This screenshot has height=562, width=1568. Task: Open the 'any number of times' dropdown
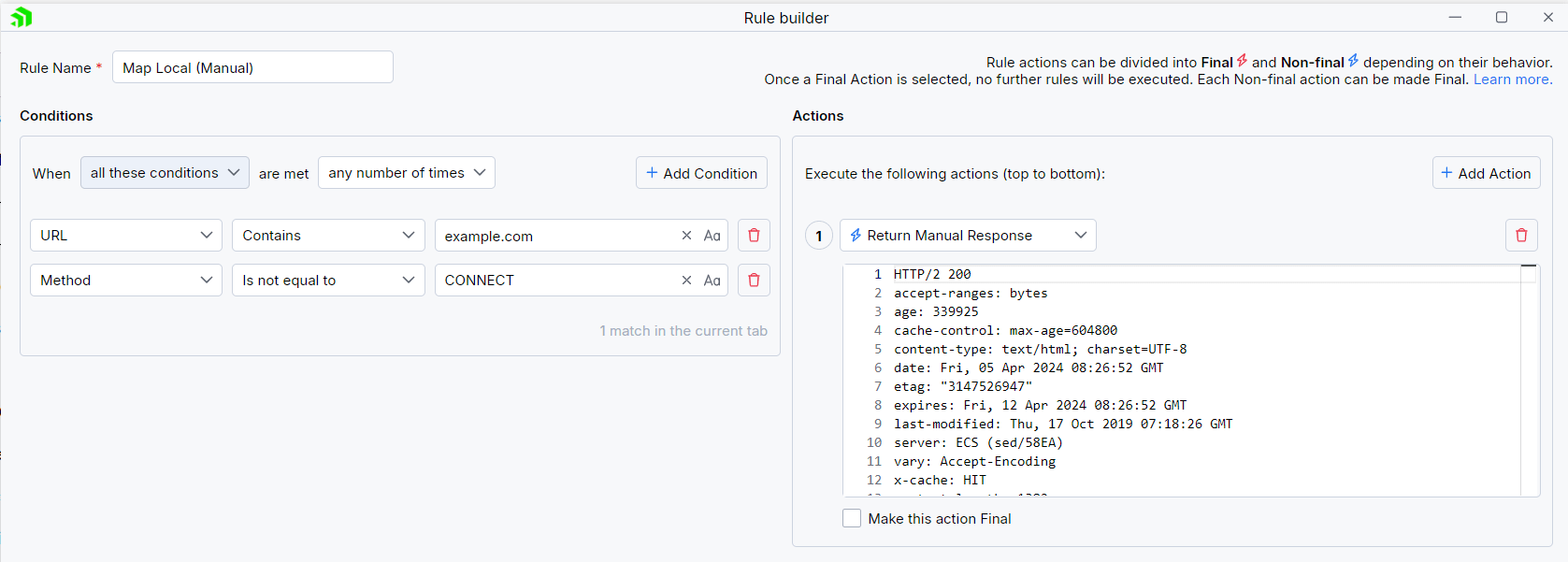406,172
